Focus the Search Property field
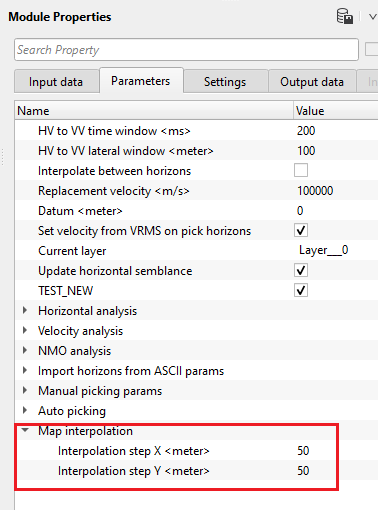 pos(186,50)
